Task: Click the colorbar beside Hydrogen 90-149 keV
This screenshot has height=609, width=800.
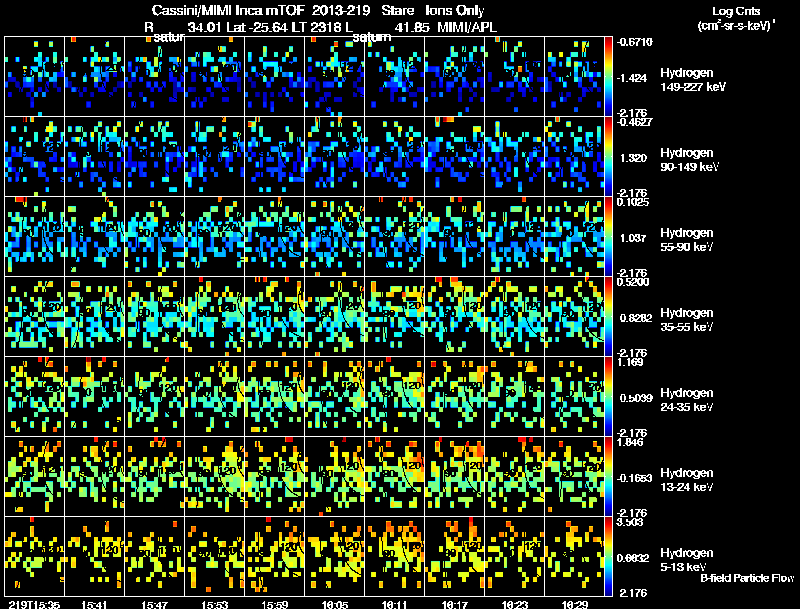Action: pyautogui.click(x=608, y=157)
